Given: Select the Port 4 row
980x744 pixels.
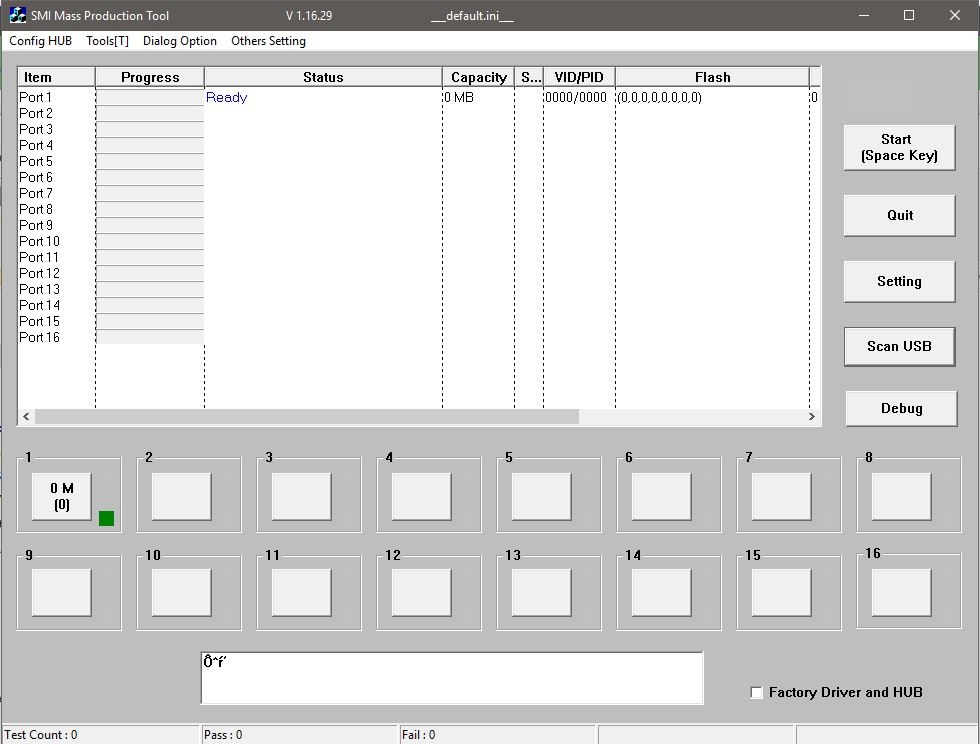Looking at the screenshot, I should 418,145.
